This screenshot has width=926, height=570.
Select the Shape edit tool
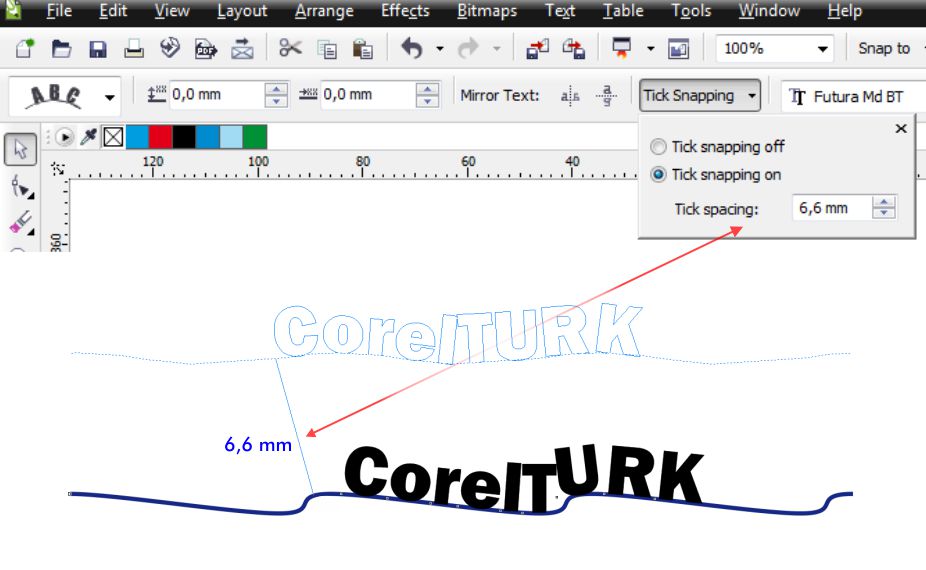click(21, 187)
